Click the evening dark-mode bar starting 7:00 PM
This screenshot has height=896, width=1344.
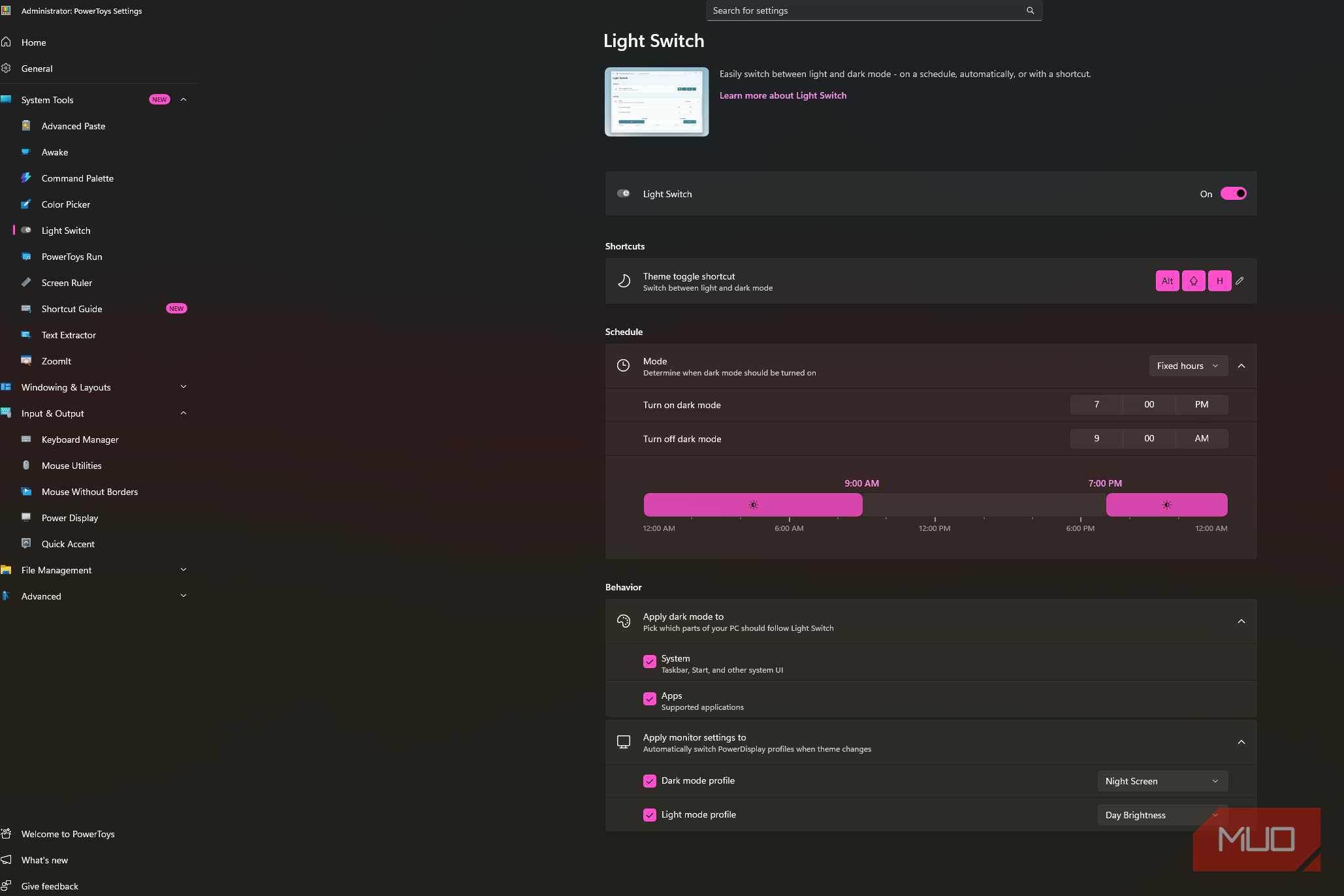coord(1167,505)
